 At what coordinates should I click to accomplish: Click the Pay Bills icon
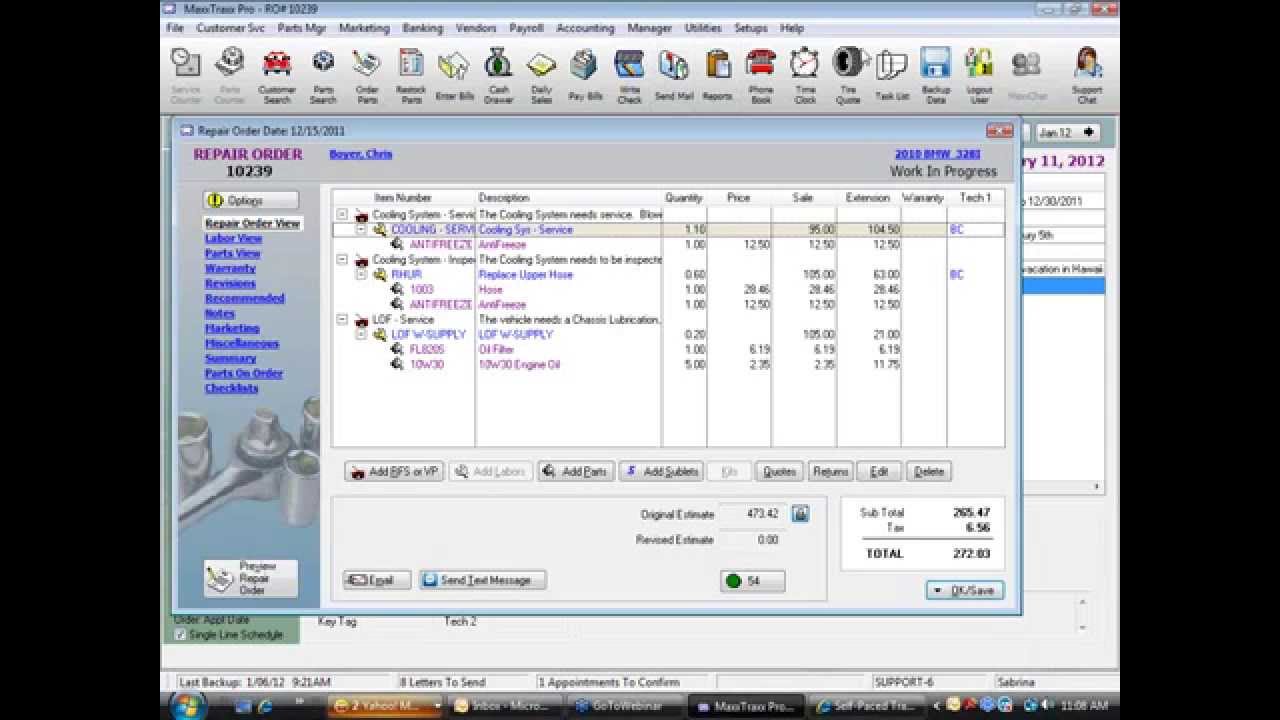tap(585, 75)
